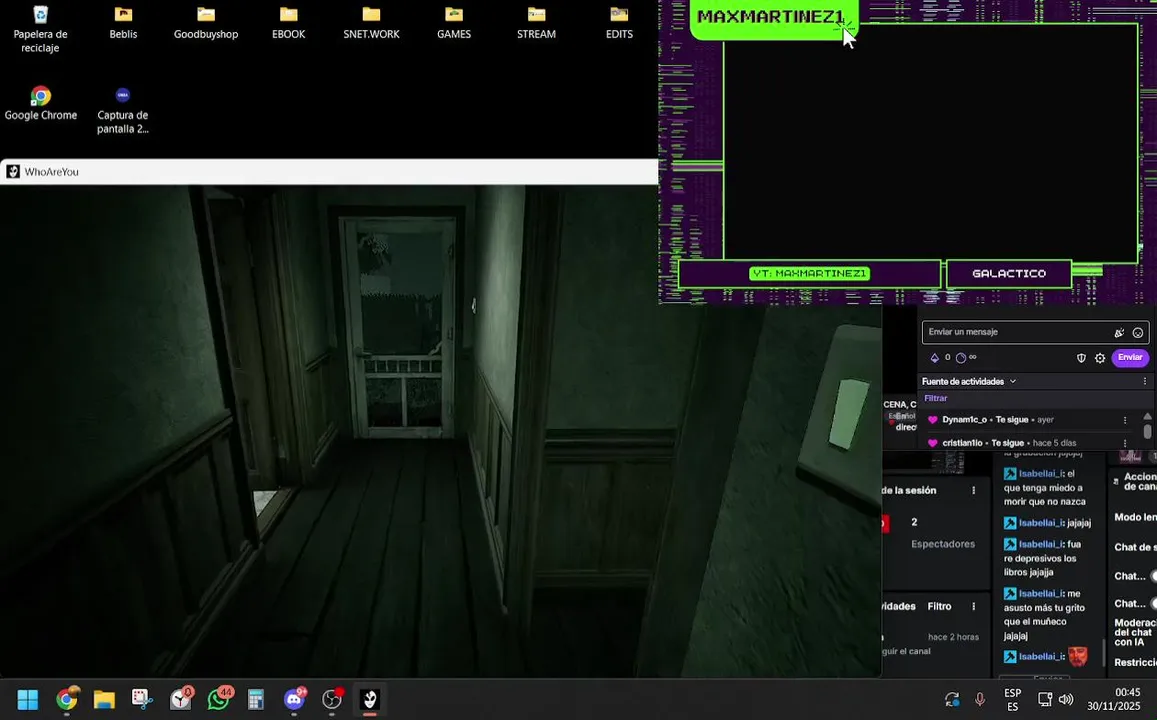
Task: Select Google Chrome desktop shortcut
Action: pos(41,103)
